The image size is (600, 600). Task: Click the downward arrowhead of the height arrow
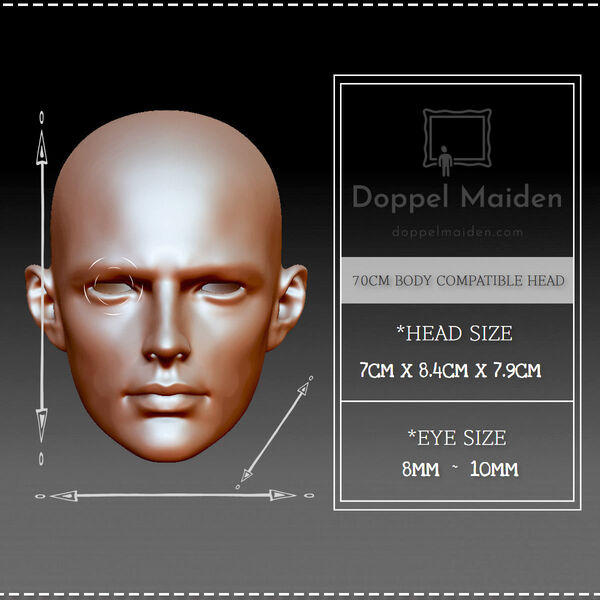click(41, 425)
